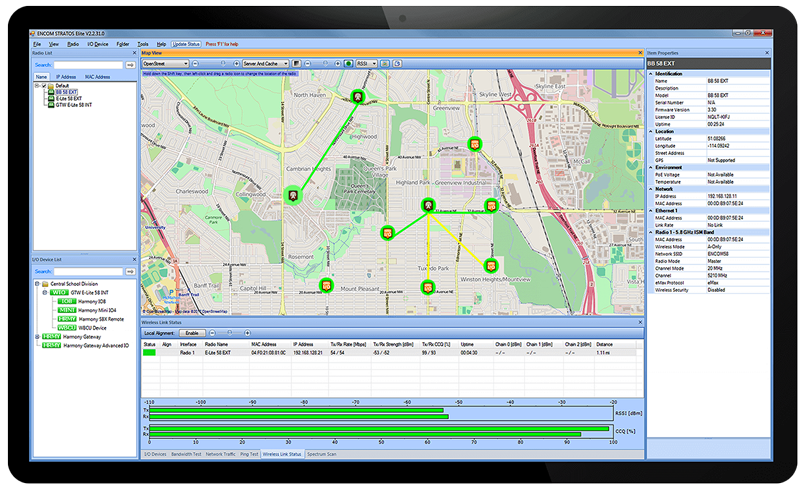
Task: Toggle the Default folder checkbox in Radio List
Action: coord(44,86)
